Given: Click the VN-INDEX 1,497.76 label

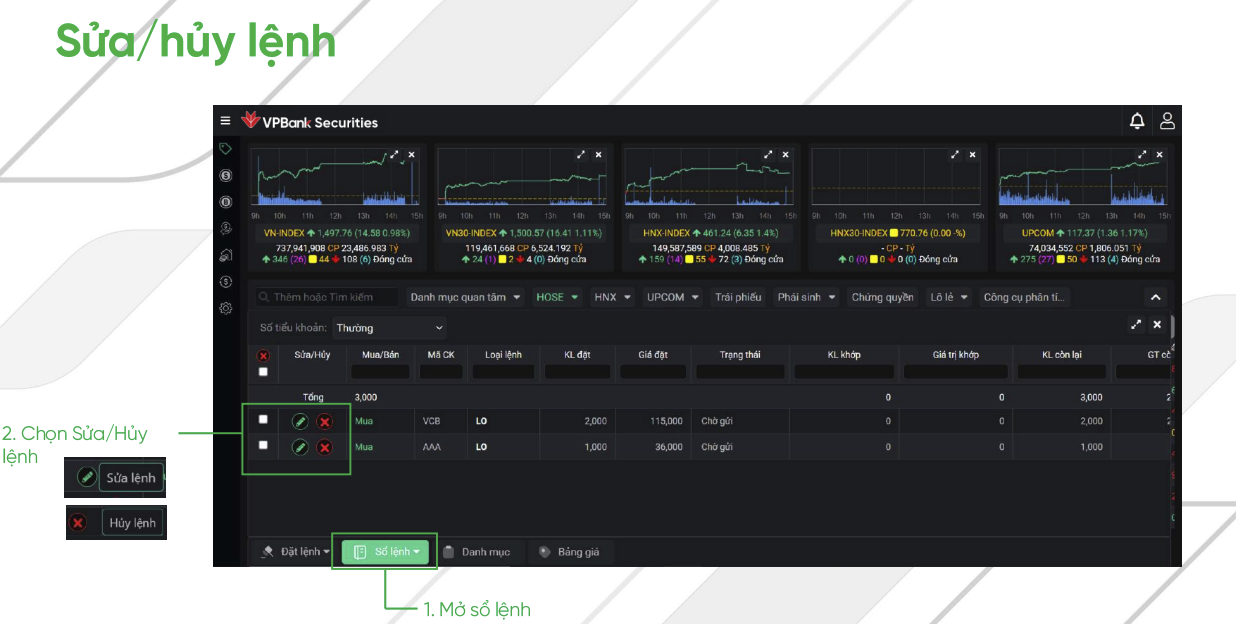Looking at the screenshot, I should (x=336, y=233).
